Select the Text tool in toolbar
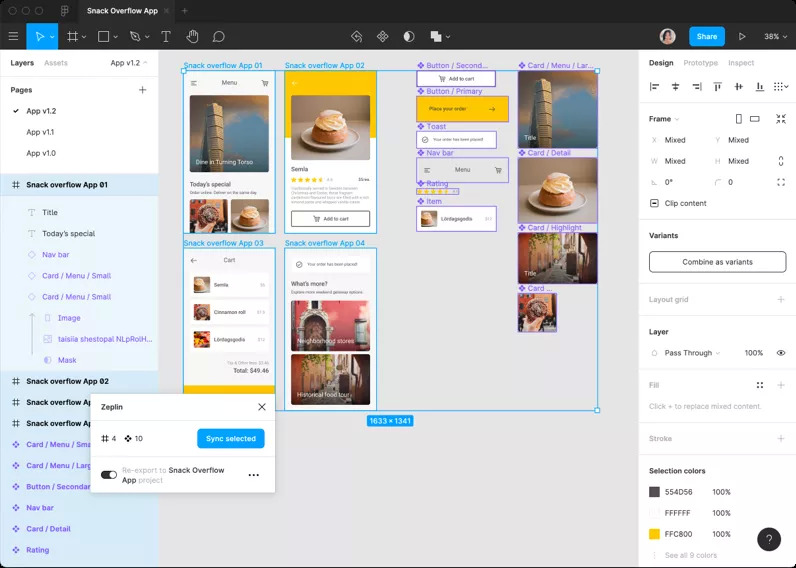 tap(166, 37)
